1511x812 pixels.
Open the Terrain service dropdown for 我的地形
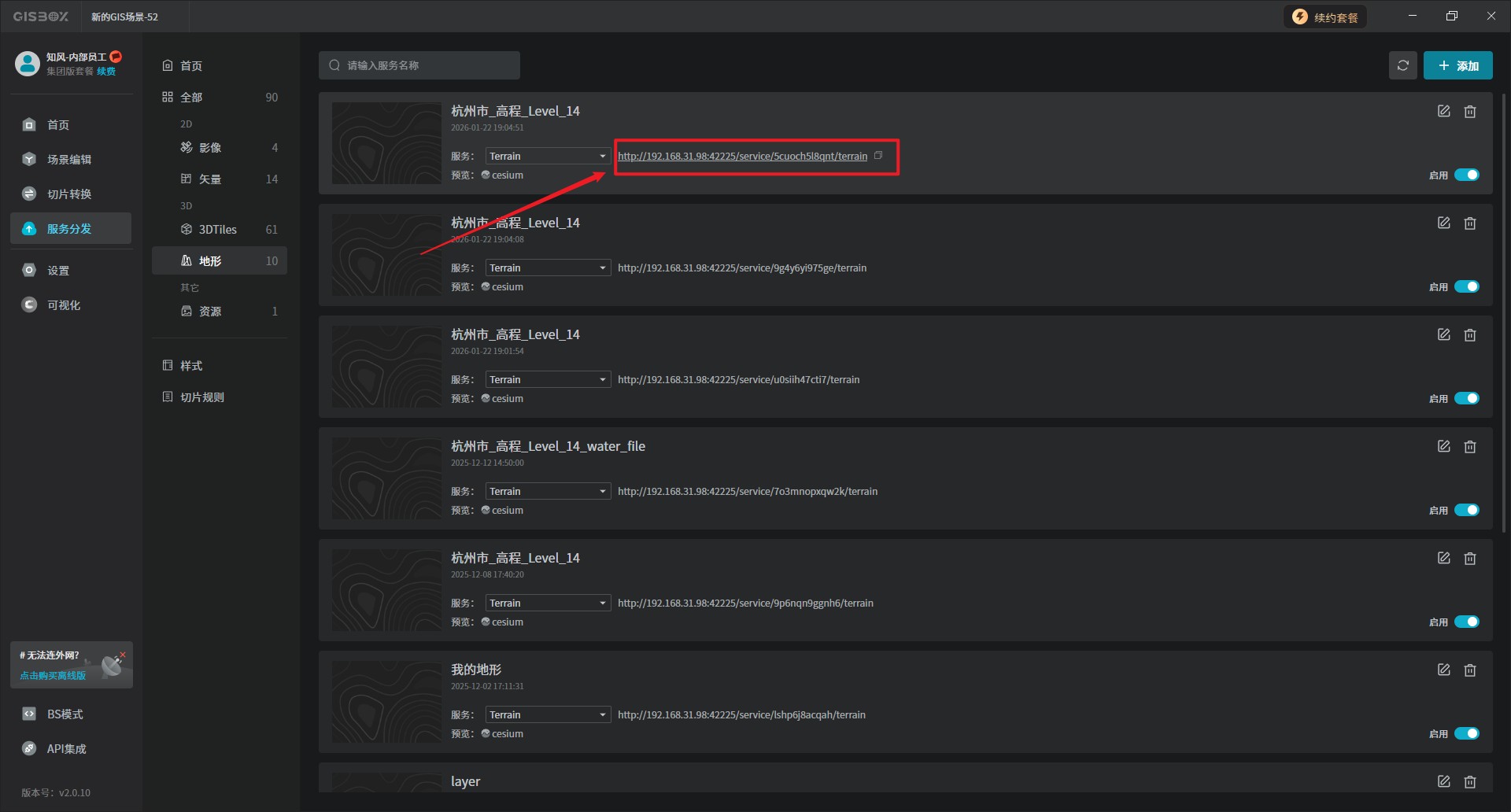coord(548,714)
